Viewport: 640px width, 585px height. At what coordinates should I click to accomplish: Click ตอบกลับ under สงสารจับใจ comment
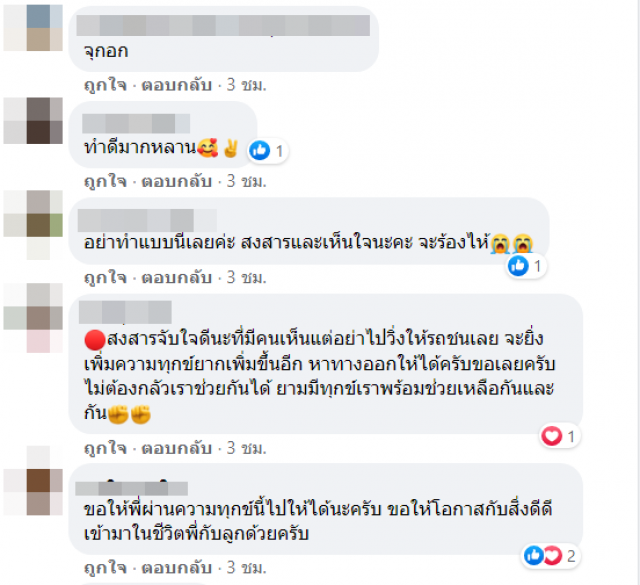176,448
